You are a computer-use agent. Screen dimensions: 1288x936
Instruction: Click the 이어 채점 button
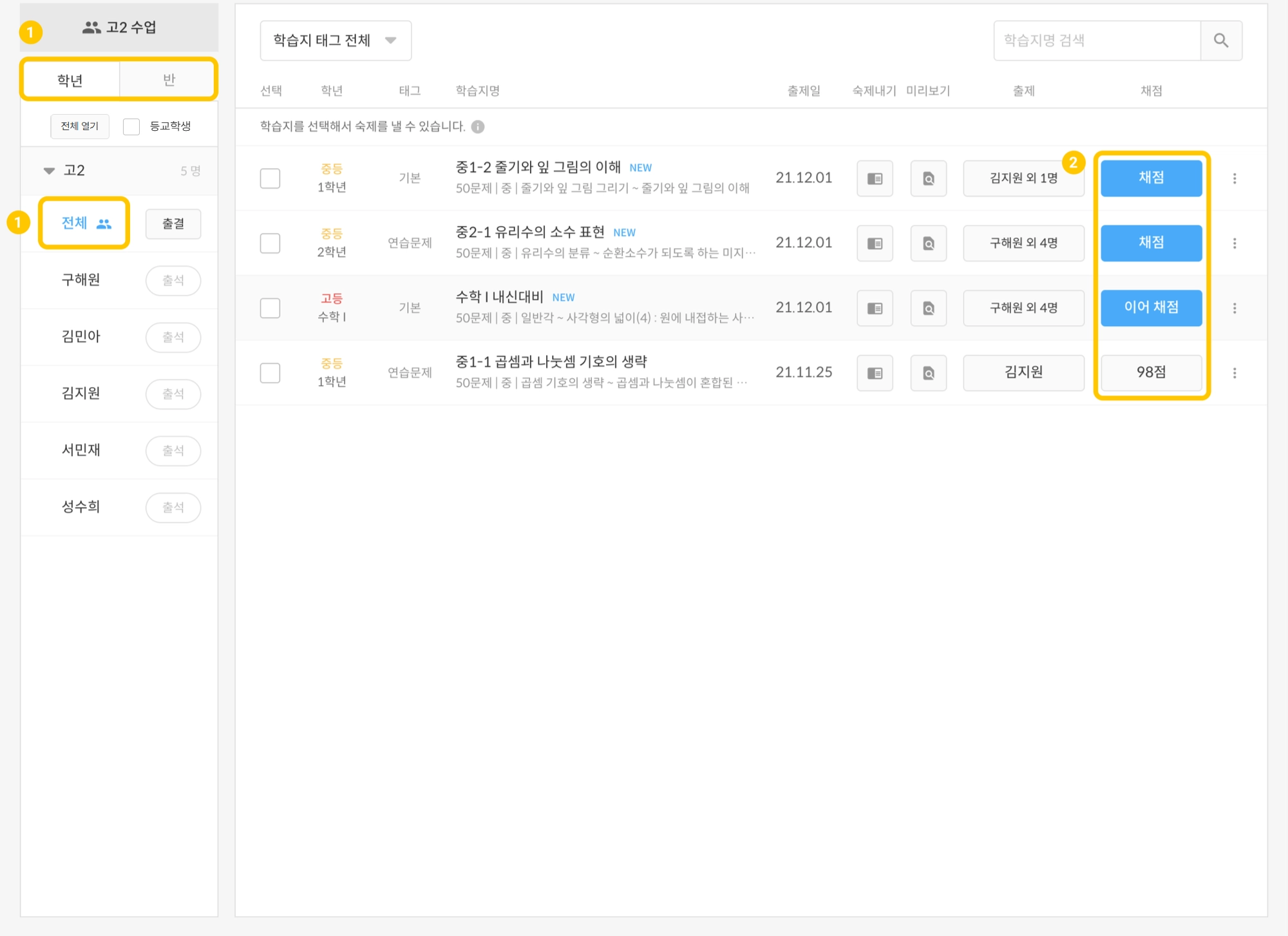point(1150,308)
